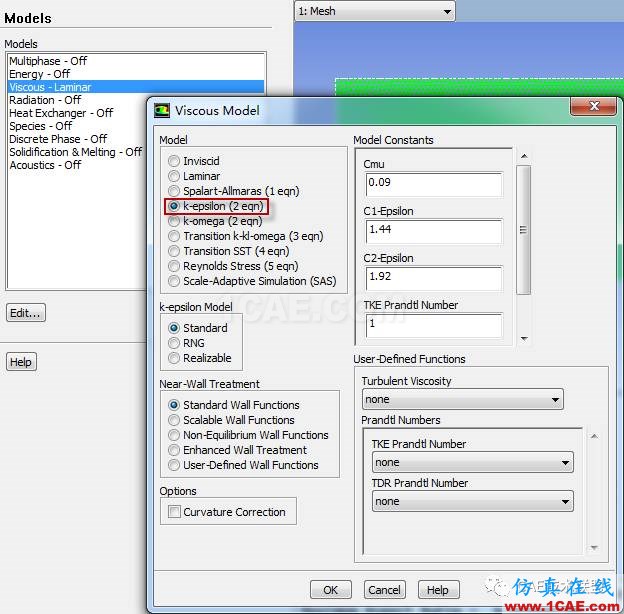624x614 pixels.
Task: Open the TKE Prandtl Number UDF dropdown
Action: pos(472,462)
